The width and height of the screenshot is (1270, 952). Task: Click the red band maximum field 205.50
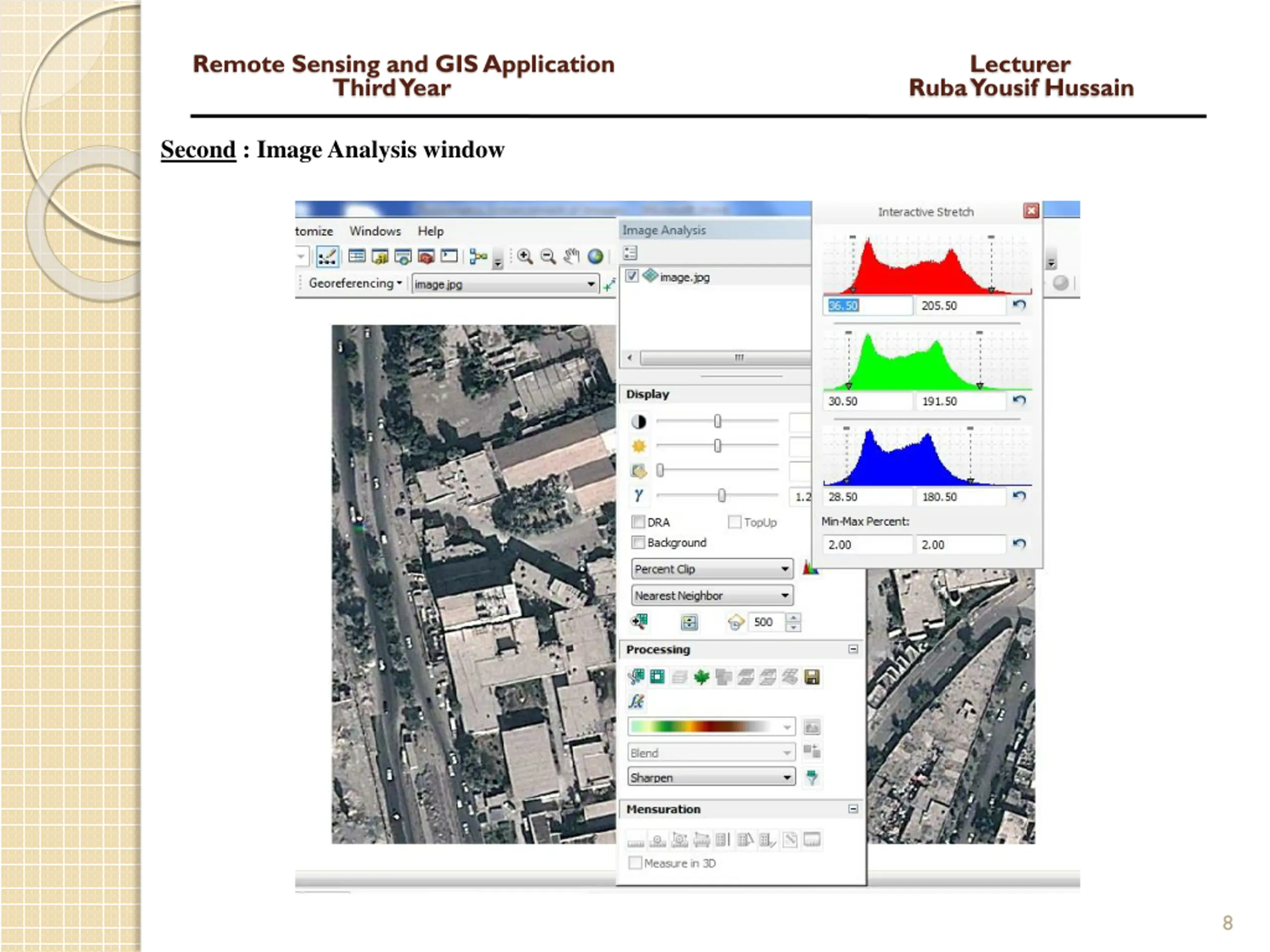[961, 305]
